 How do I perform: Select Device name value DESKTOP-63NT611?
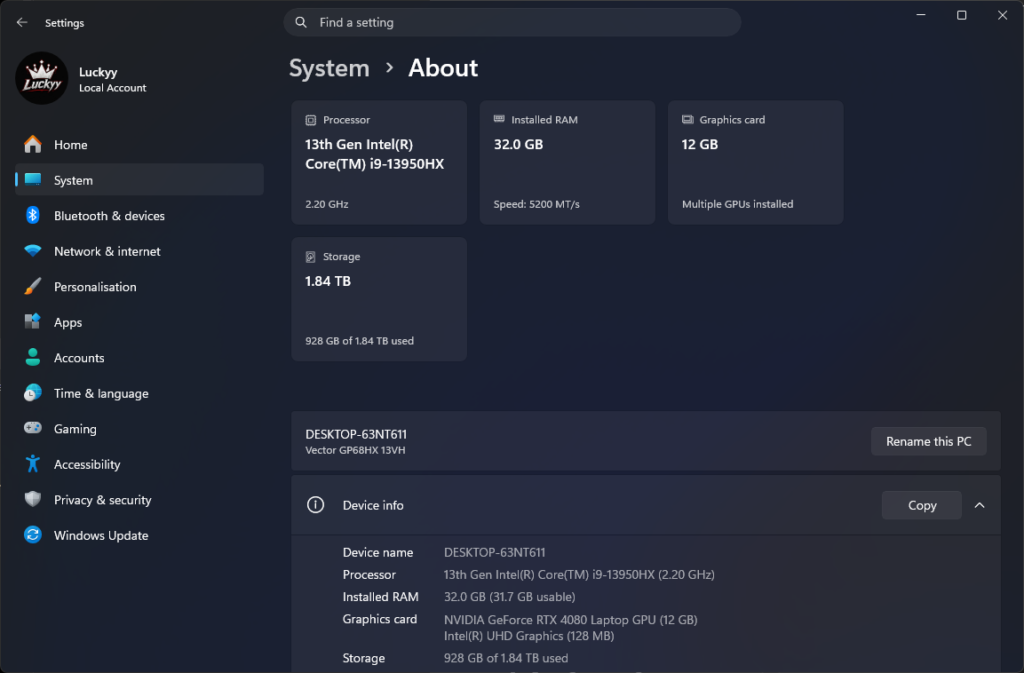tap(494, 552)
